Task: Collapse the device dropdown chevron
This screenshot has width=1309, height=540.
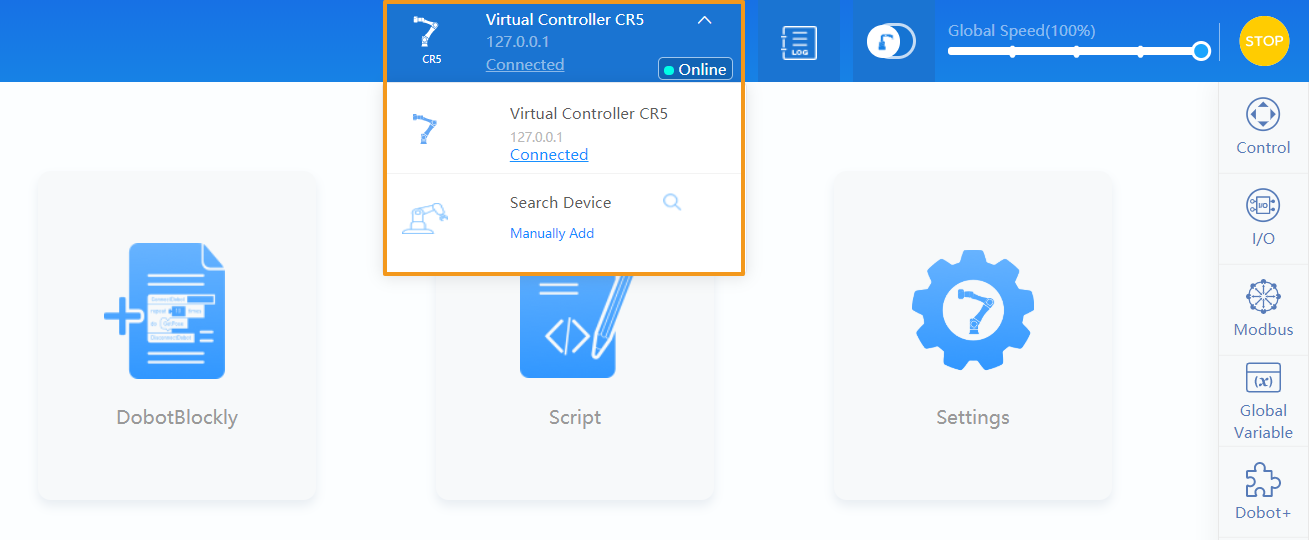Action: click(x=705, y=19)
